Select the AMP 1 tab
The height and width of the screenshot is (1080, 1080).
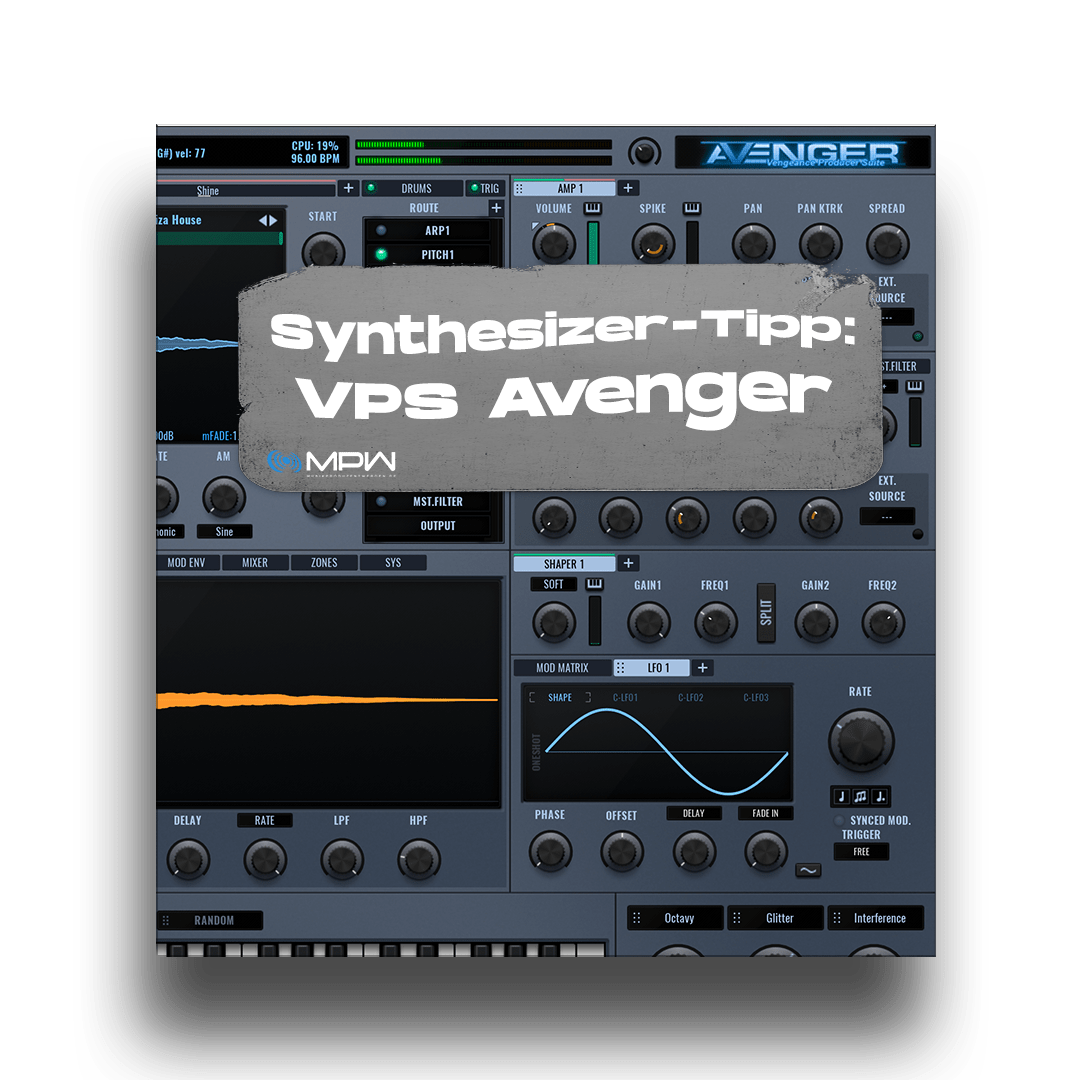click(x=564, y=188)
